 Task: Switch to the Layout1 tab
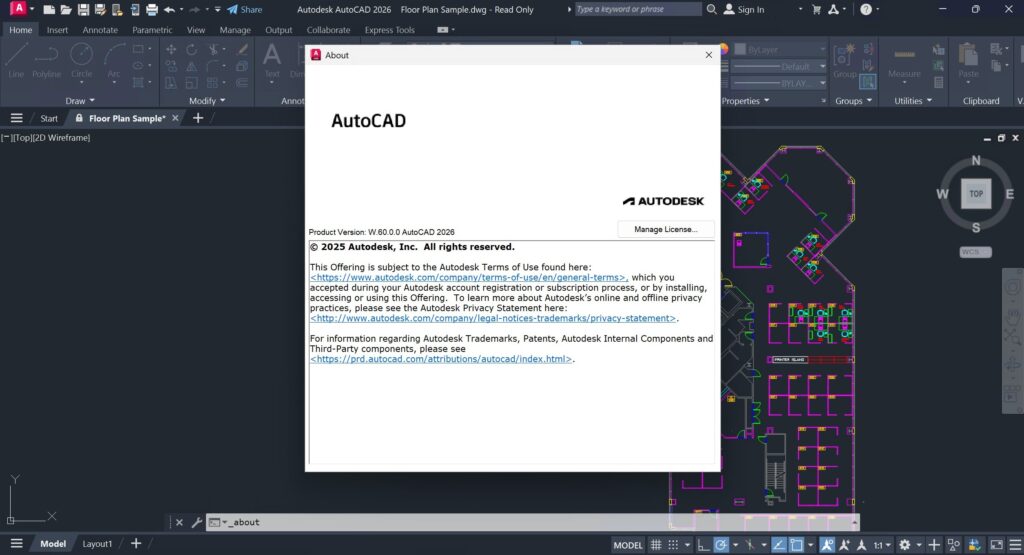click(97, 544)
